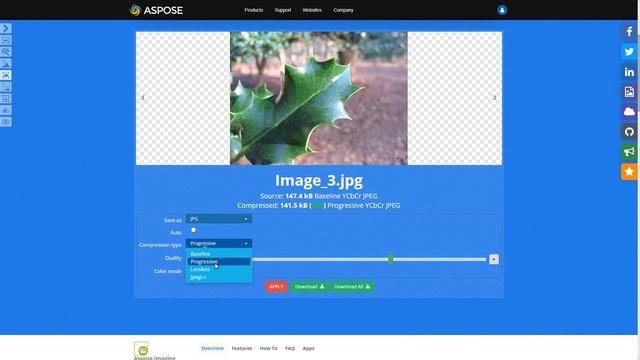
Task: Open the Support menu
Action: 283,10
